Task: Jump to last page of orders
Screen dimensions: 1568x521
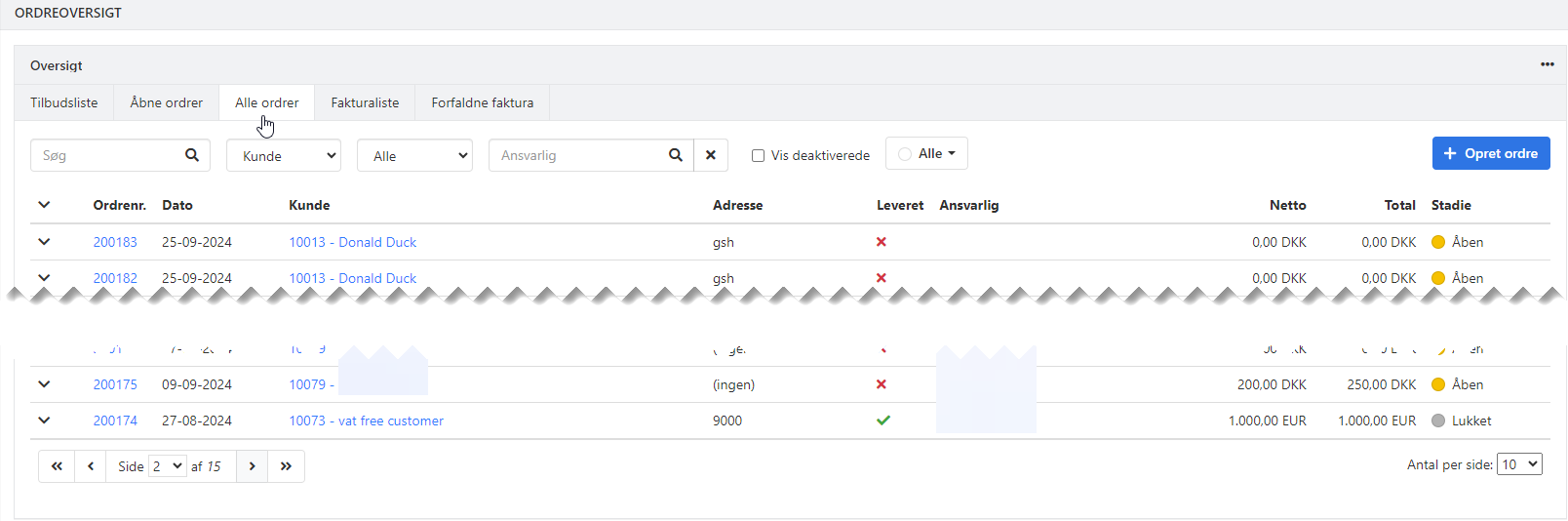Action: click(x=286, y=466)
